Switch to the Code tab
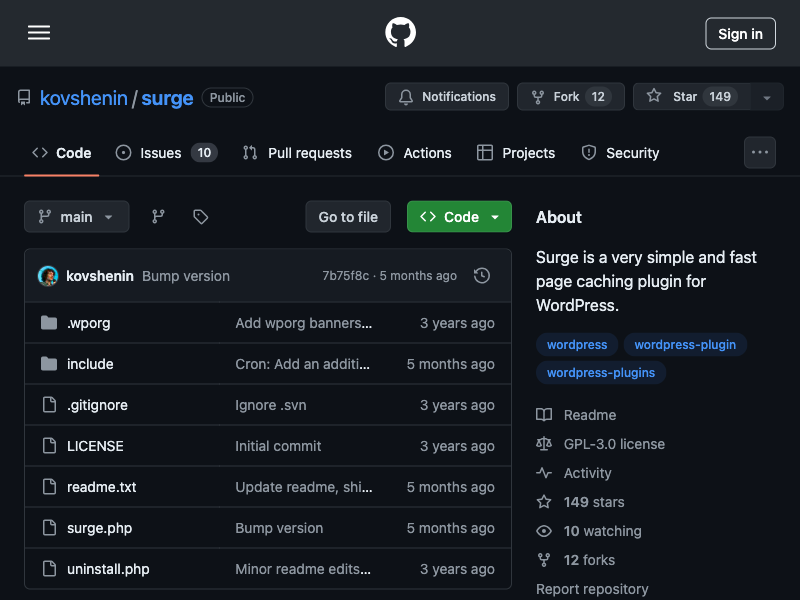Image resolution: width=800 pixels, height=600 pixels. click(62, 153)
